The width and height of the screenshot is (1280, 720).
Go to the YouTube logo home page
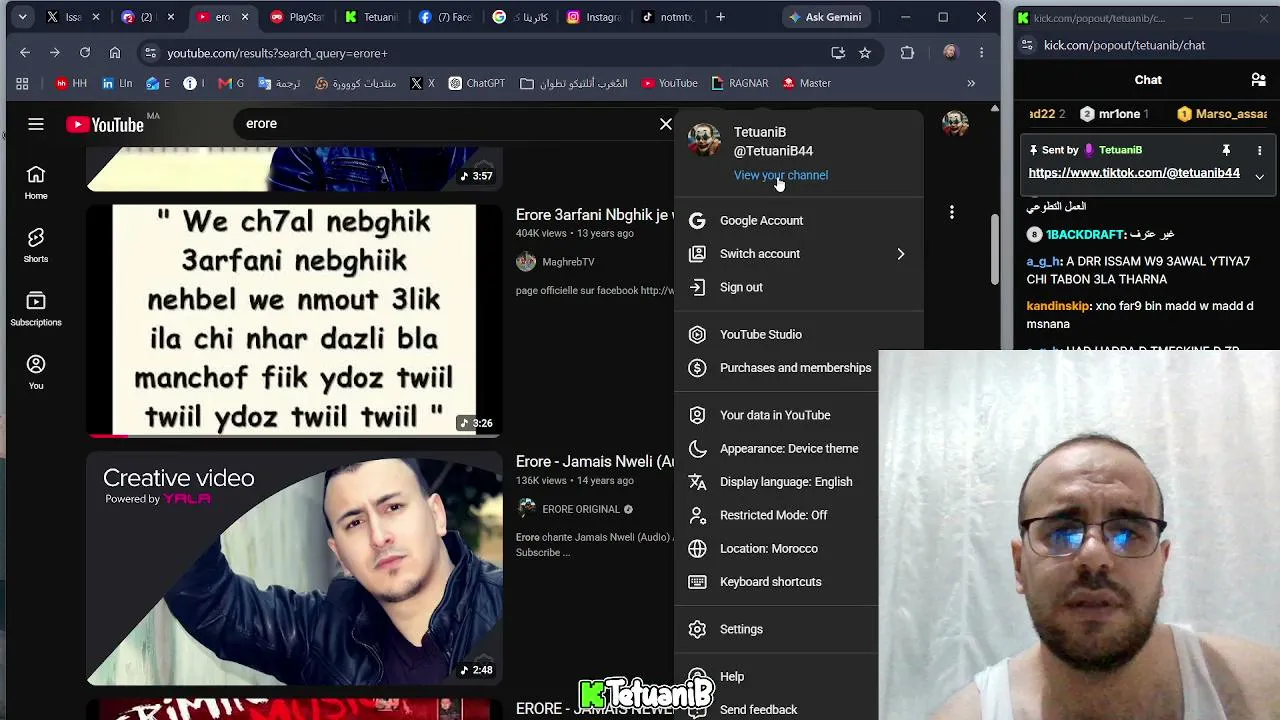tap(105, 124)
